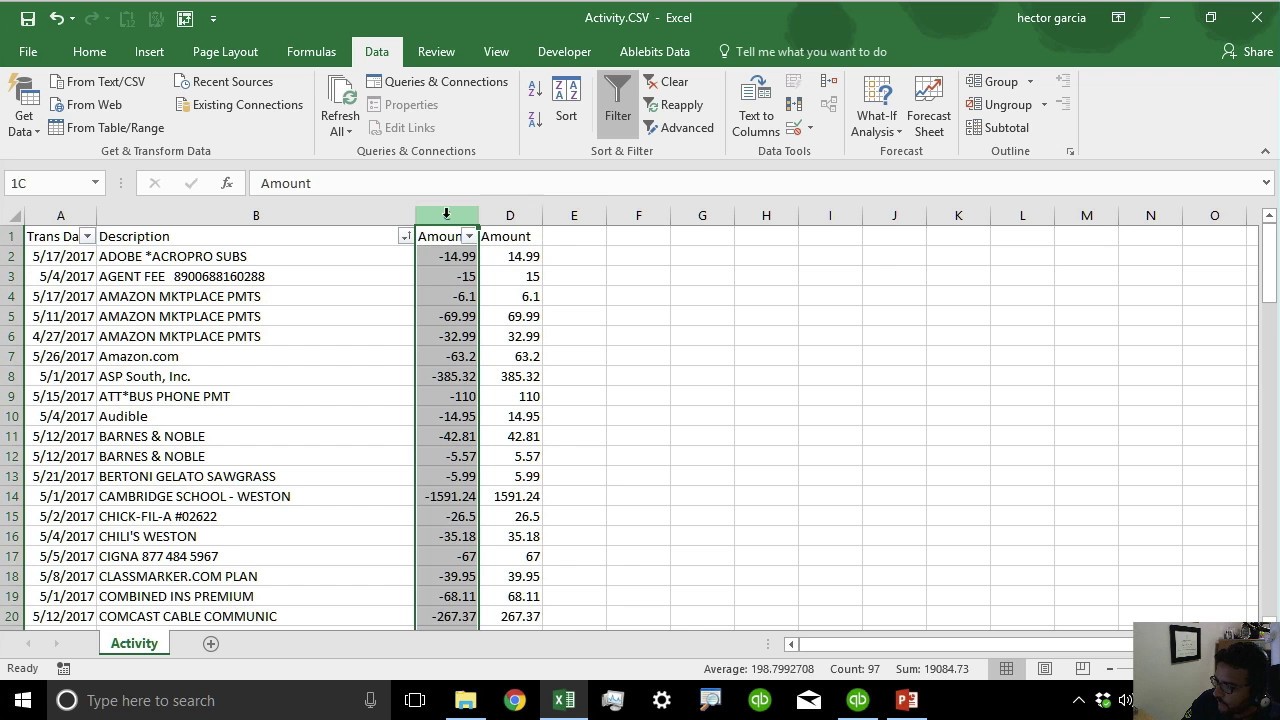Screen dimensions: 1280x720
Task: Click the Consolidate icon
Action: [829, 81]
